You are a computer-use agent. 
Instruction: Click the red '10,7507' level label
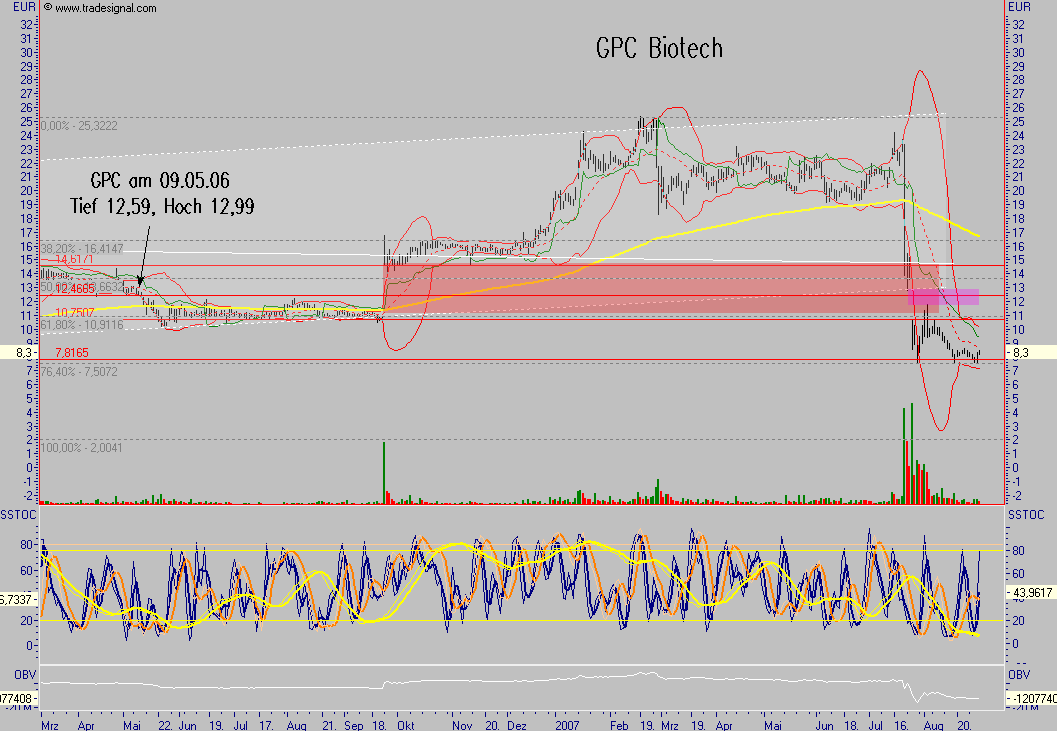tap(75, 312)
